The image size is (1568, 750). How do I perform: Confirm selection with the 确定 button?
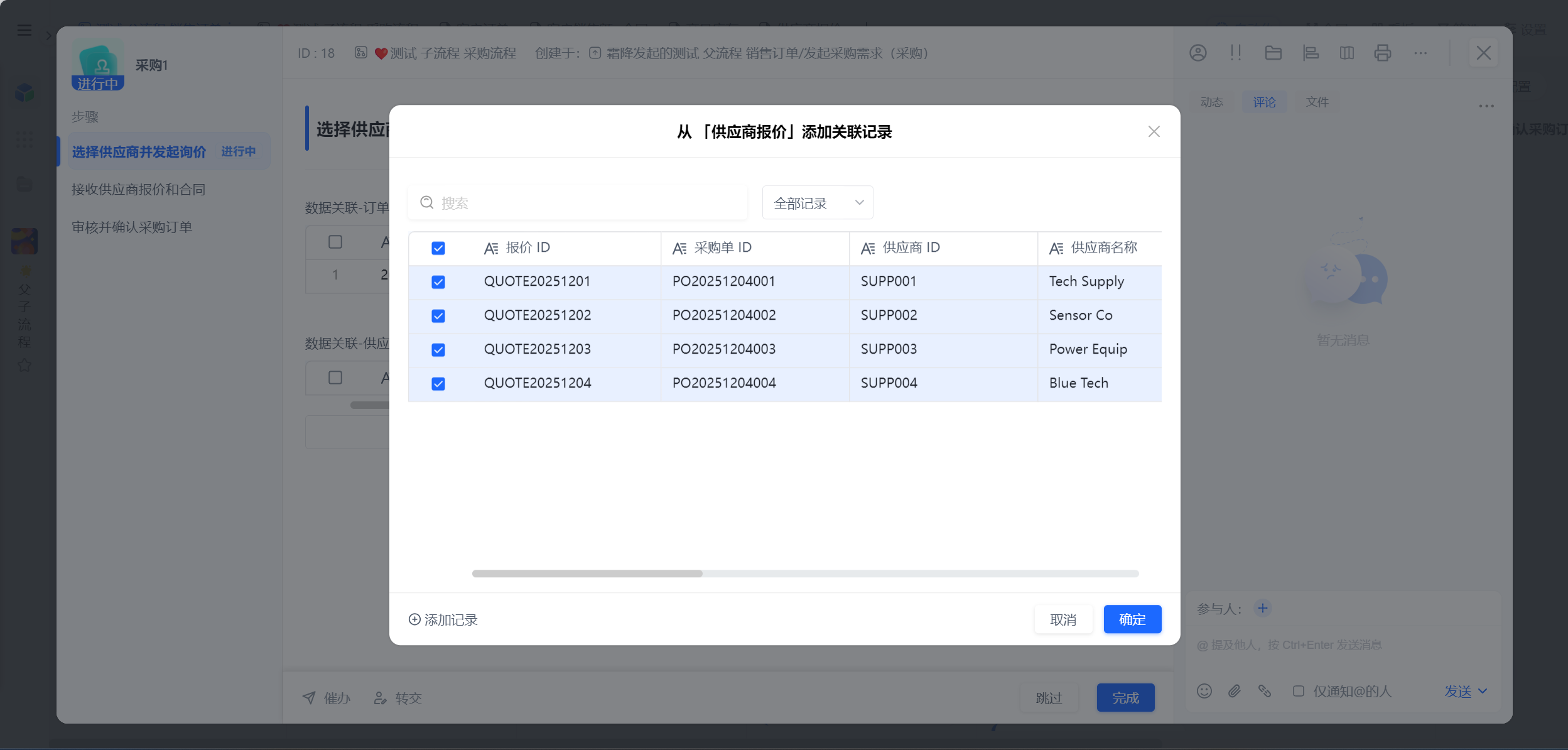[1132, 619]
